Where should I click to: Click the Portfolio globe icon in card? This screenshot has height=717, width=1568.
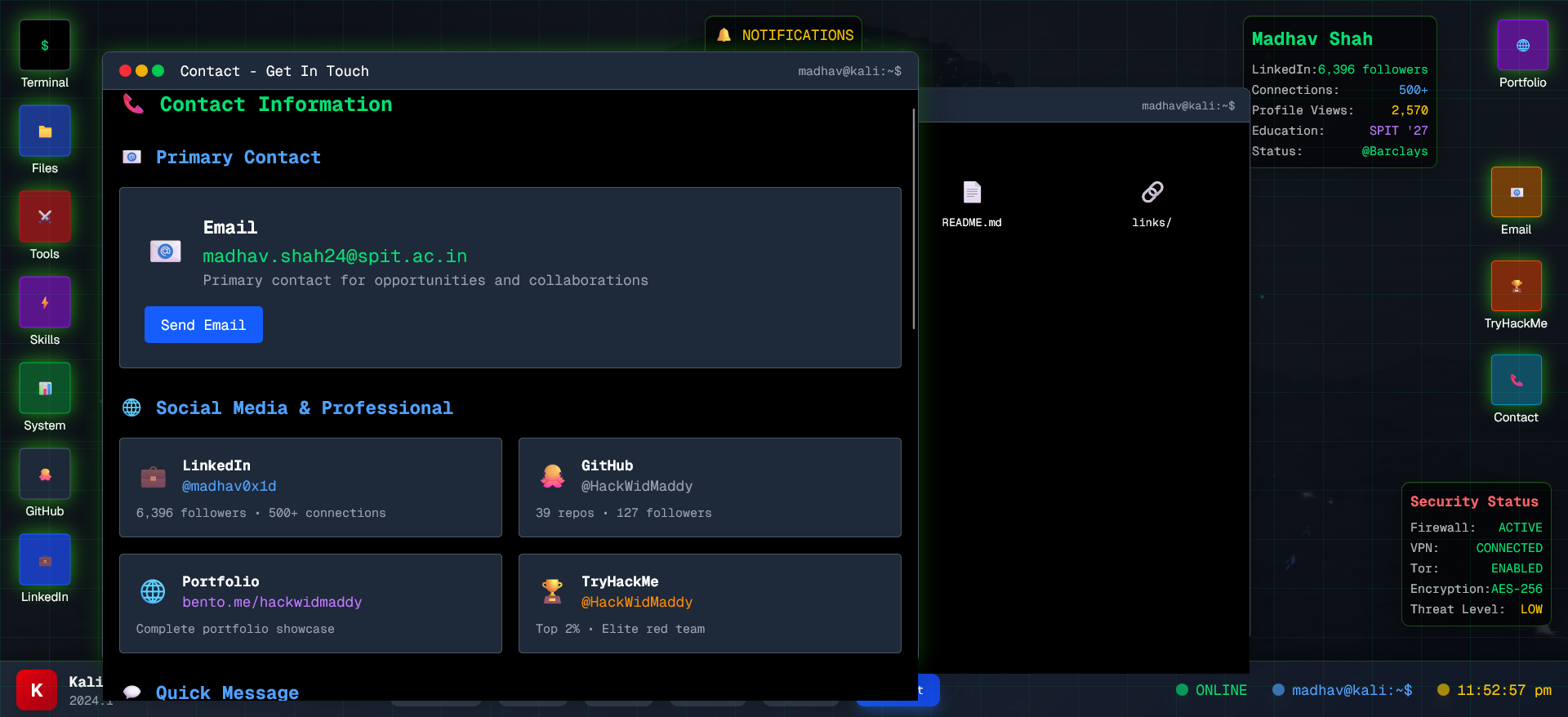tap(153, 591)
